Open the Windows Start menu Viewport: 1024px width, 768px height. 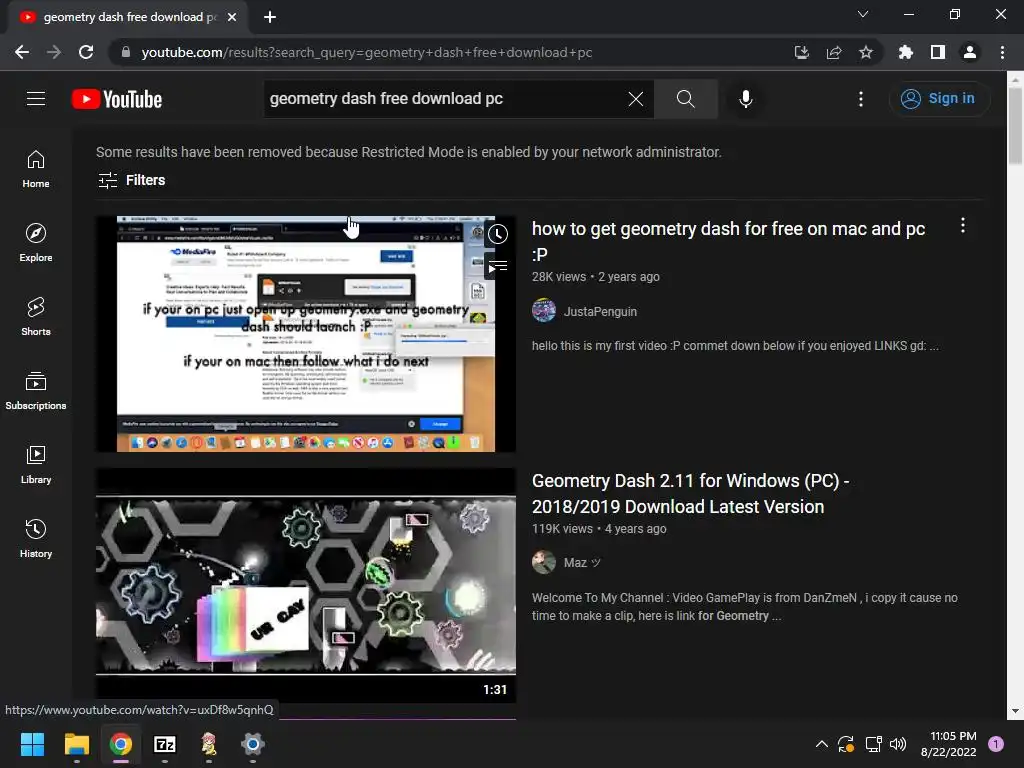pyautogui.click(x=32, y=744)
